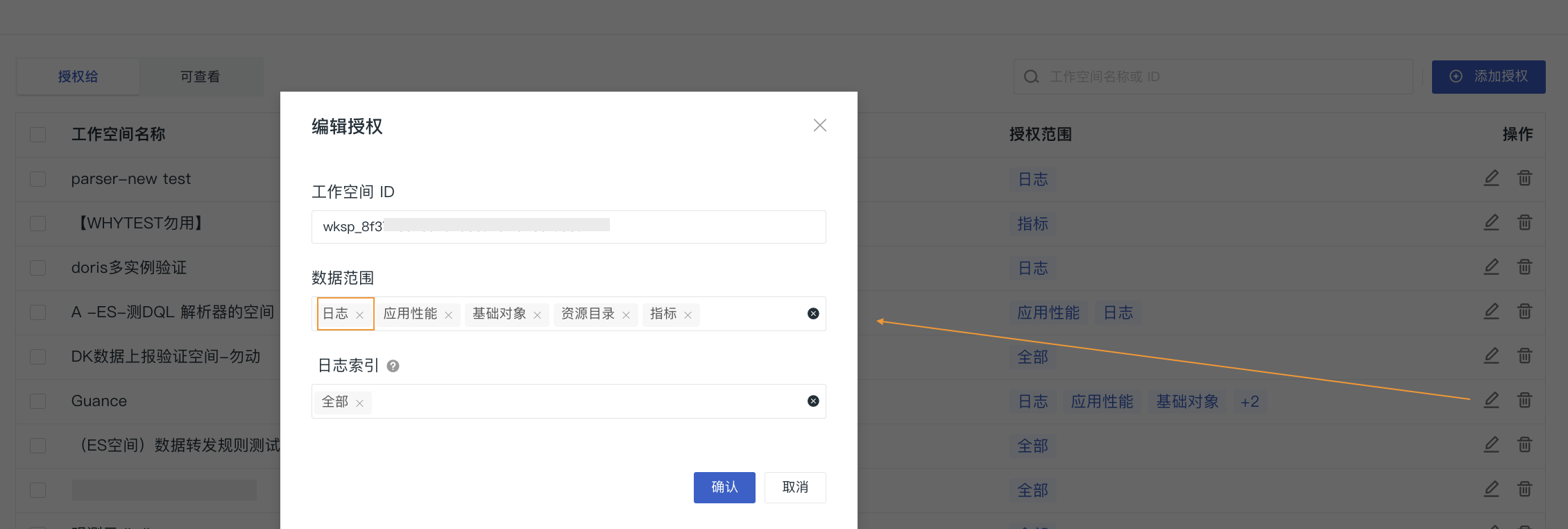The width and height of the screenshot is (1568, 529).
Task: Open the 数据范围 multi-select dropdown
Action: click(749, 314)
